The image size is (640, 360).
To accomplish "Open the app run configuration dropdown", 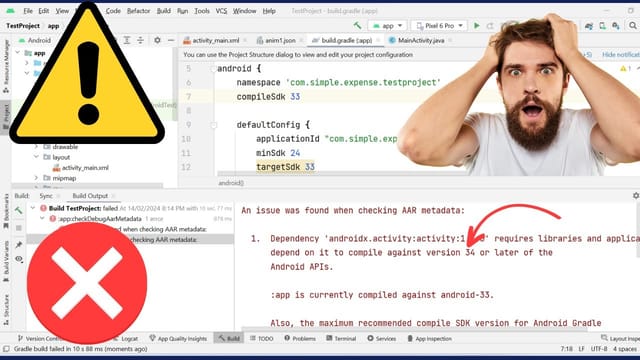I will click(388, 26).
